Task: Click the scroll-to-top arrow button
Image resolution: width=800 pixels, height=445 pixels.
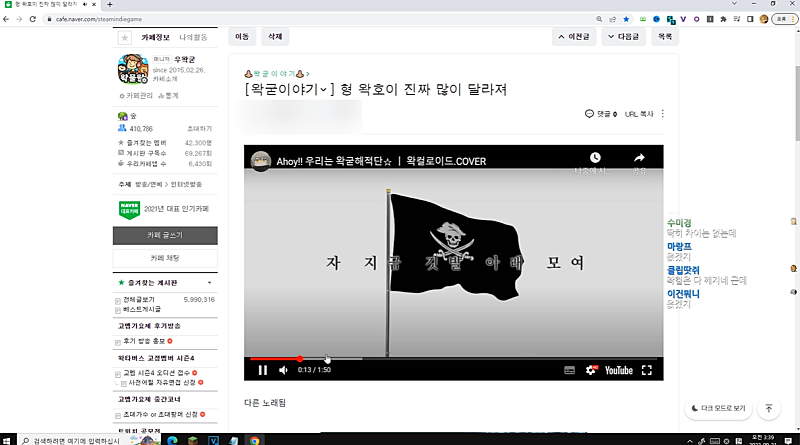Action: 769,408
